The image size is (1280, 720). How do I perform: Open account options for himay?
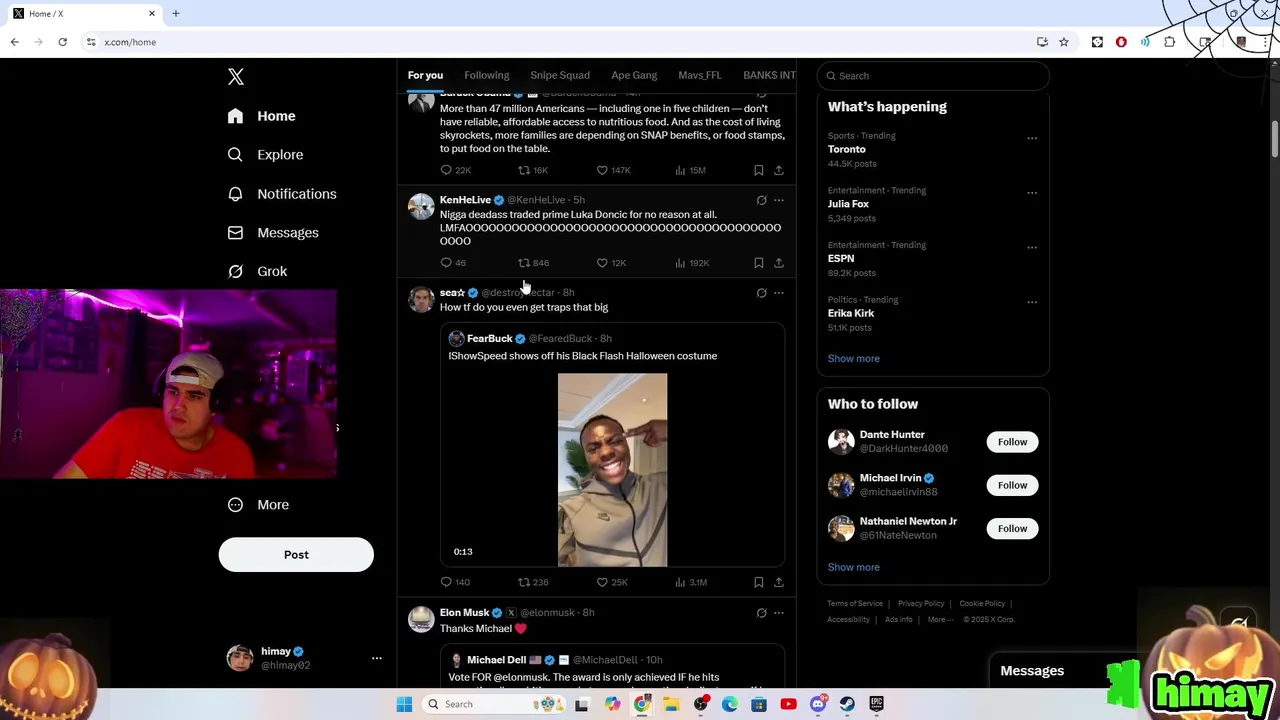tap(376, 658)
